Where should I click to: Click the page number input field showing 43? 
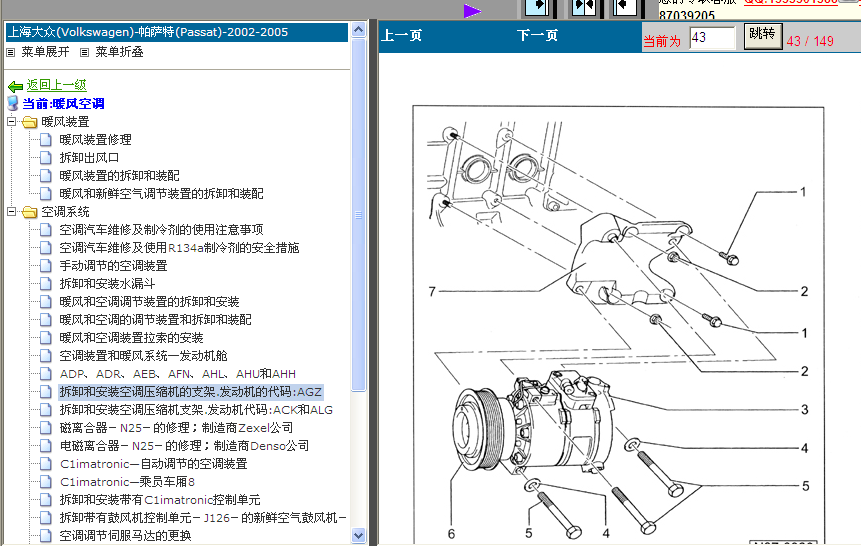coord(712,37)
